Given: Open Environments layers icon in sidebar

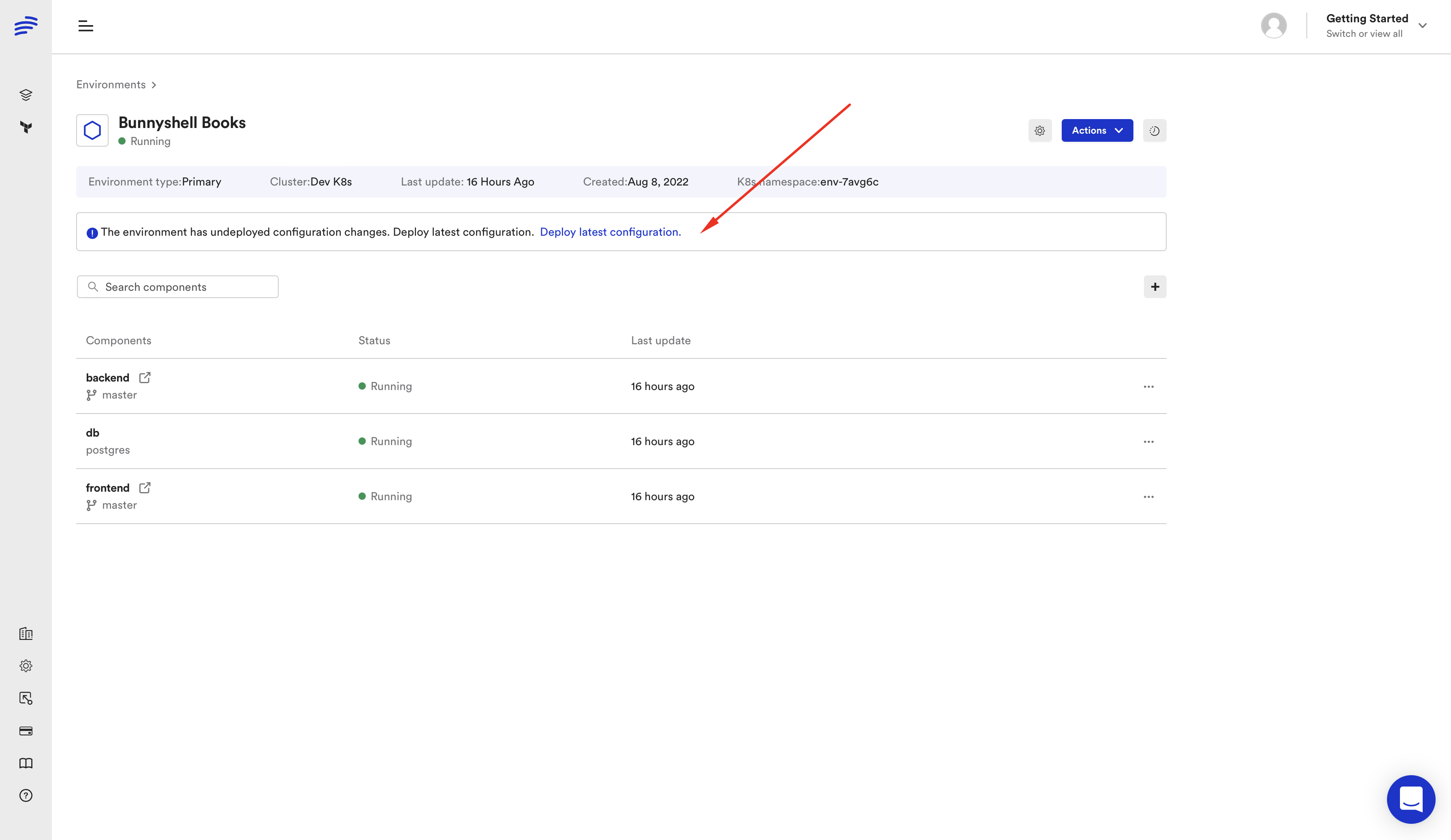Looking at the screenshot, I should point(26,94).
